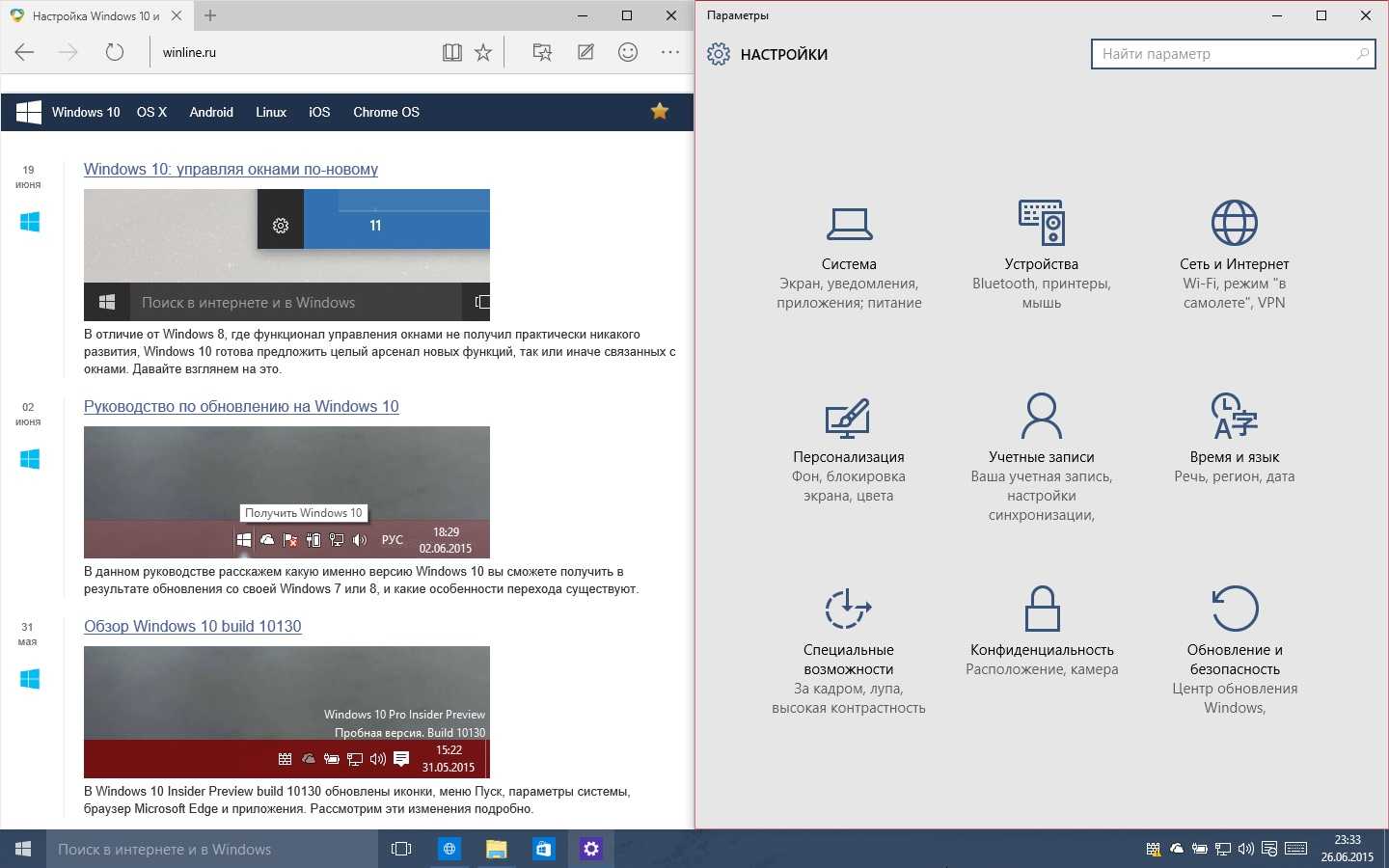Open article link Руководство по обновлению на Windows 10

click(241, 406)
